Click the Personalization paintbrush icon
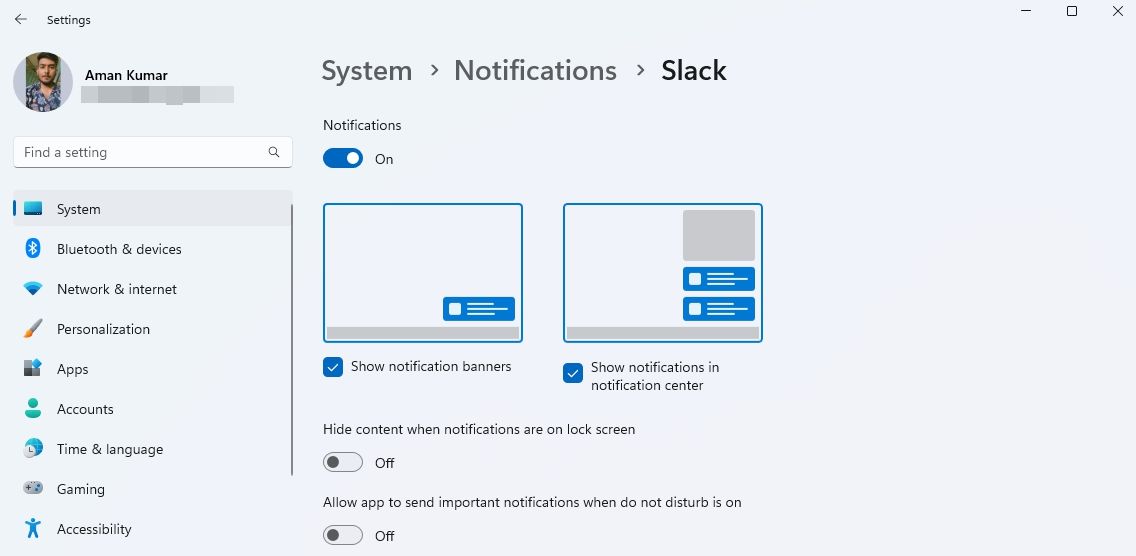The image size is (1136, 556). point(33,329)
